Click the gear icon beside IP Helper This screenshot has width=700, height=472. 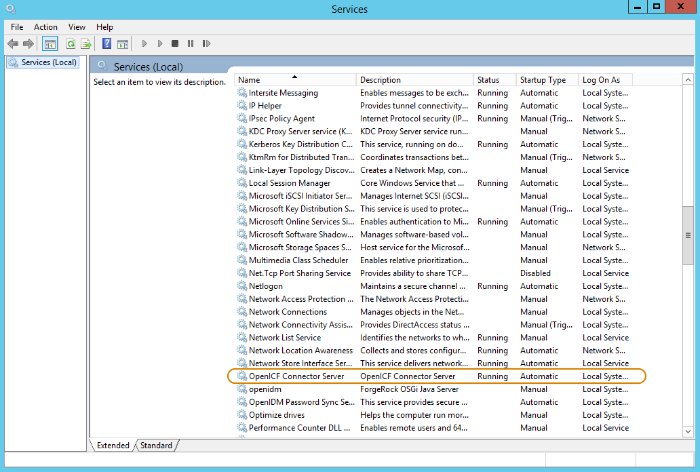coord(242,105)
